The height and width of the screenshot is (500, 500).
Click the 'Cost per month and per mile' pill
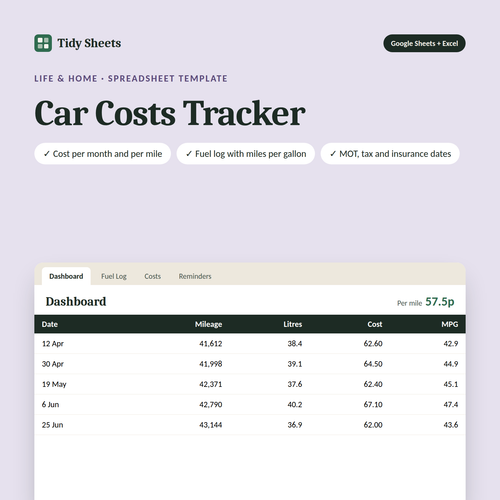point(103,154)
